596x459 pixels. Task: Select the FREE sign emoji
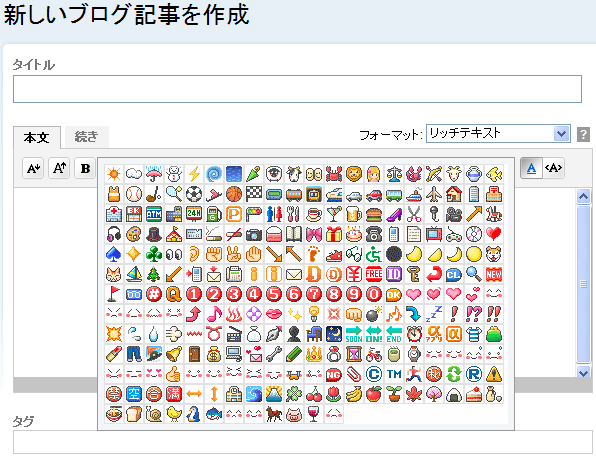374,274
